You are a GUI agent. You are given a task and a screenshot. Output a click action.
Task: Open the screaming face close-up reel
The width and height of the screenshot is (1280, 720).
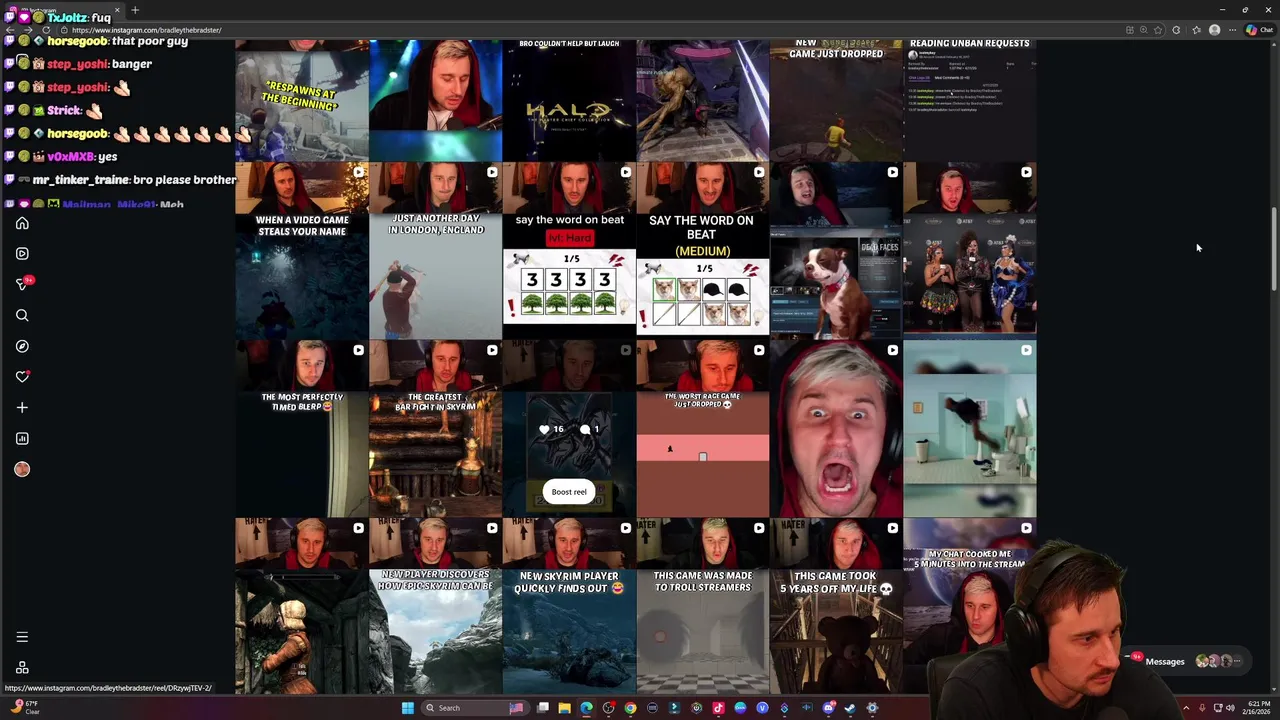[x=836, y=429]
